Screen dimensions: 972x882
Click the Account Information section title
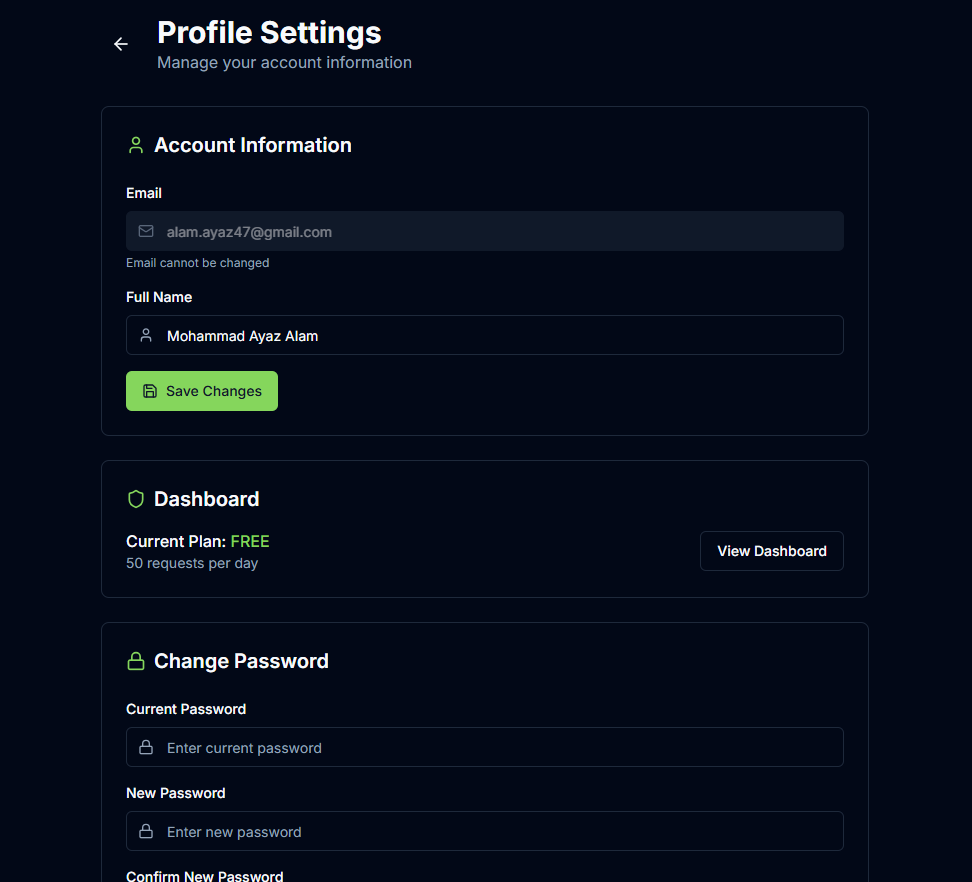[253, 145]
